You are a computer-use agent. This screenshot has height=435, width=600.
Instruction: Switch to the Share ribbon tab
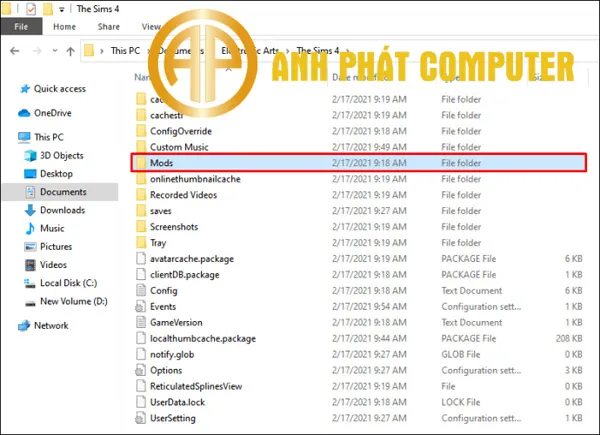coord(109,26)
